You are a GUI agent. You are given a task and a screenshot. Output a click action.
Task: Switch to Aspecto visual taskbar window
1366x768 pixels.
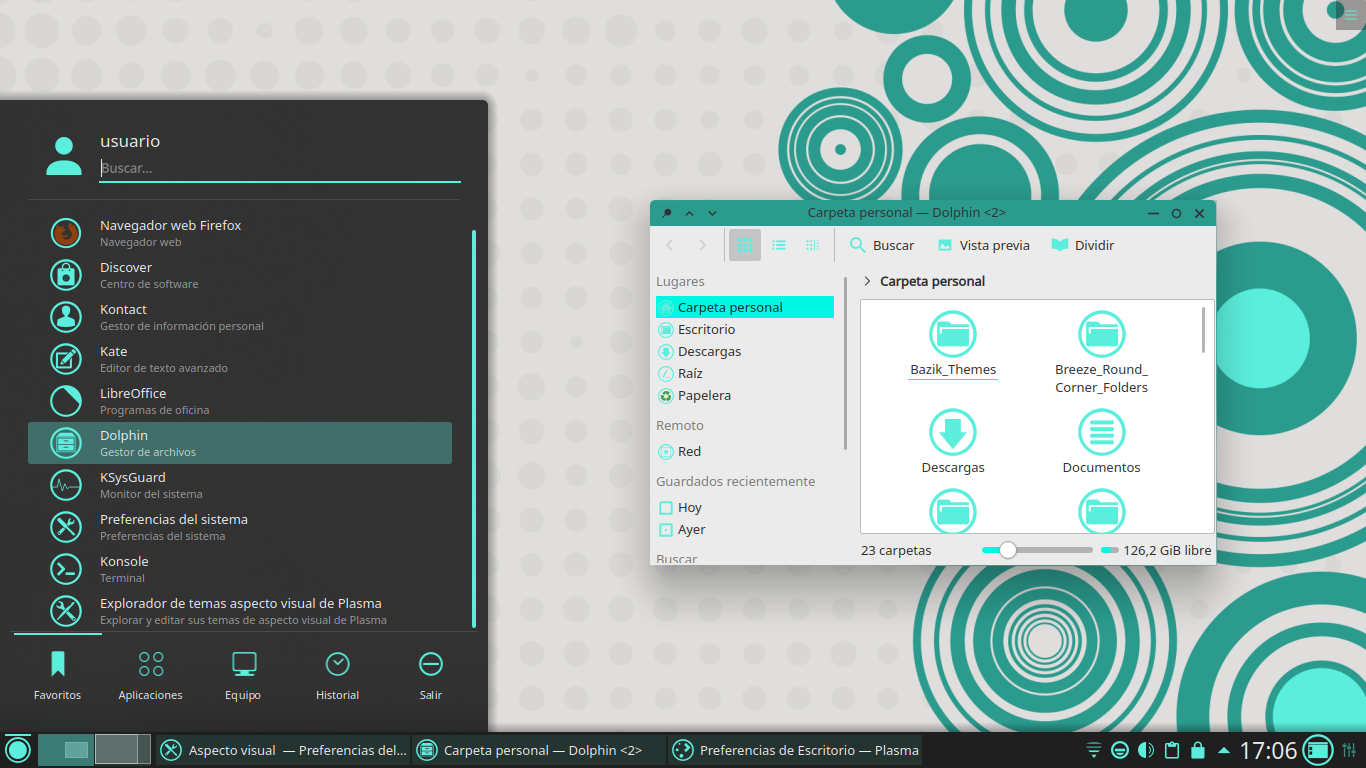[x=283, y=750]
